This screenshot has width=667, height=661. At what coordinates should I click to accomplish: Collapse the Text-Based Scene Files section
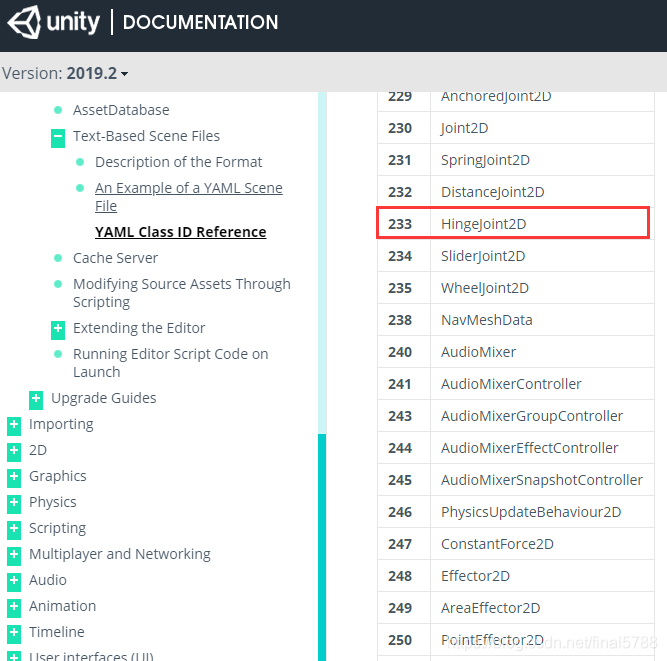point(58,138)
